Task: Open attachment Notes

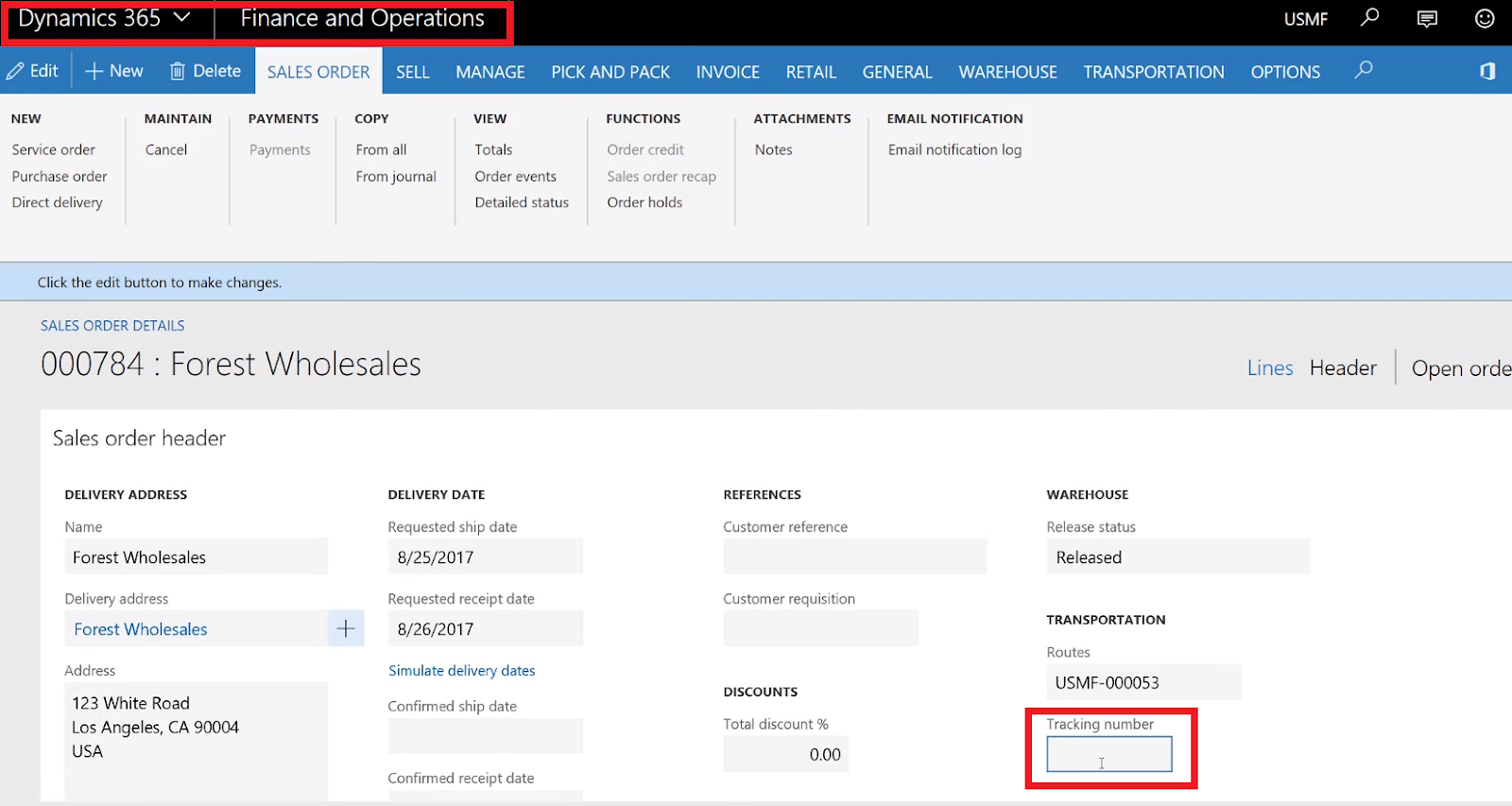Action: coord(773,149)
